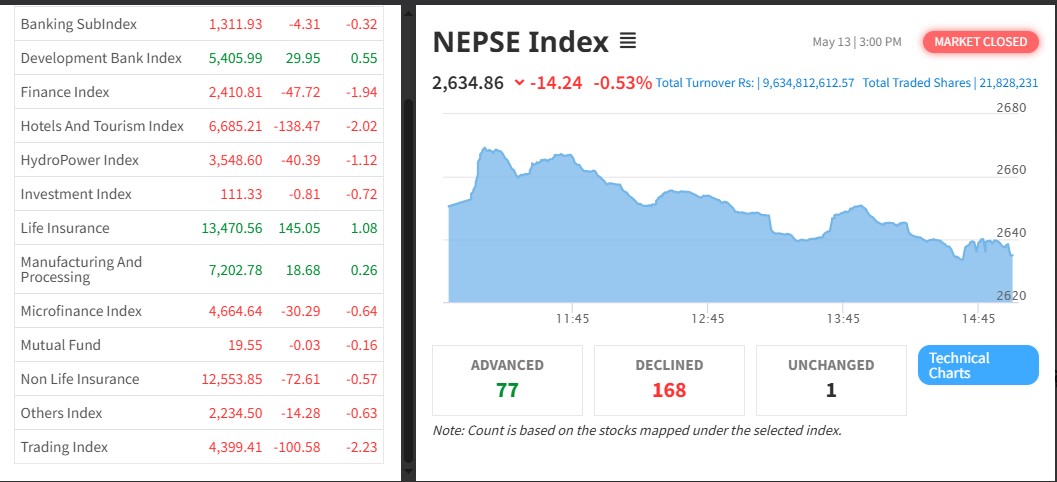This screenshot has height=482, width=1057.
Task: Open Technical Charts
Action: (x=977, y=365)
